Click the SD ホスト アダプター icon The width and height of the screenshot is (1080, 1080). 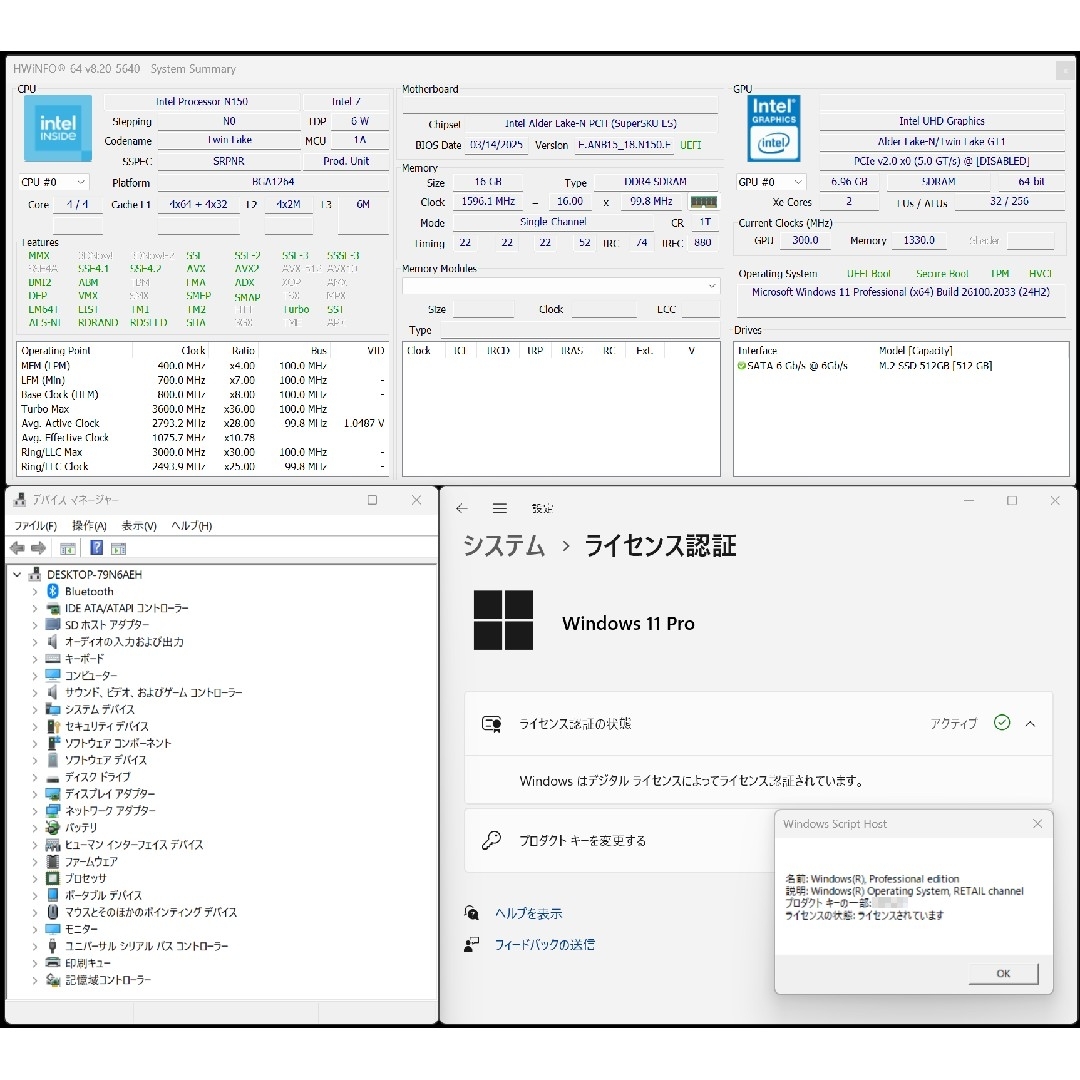tap(53, 625)
